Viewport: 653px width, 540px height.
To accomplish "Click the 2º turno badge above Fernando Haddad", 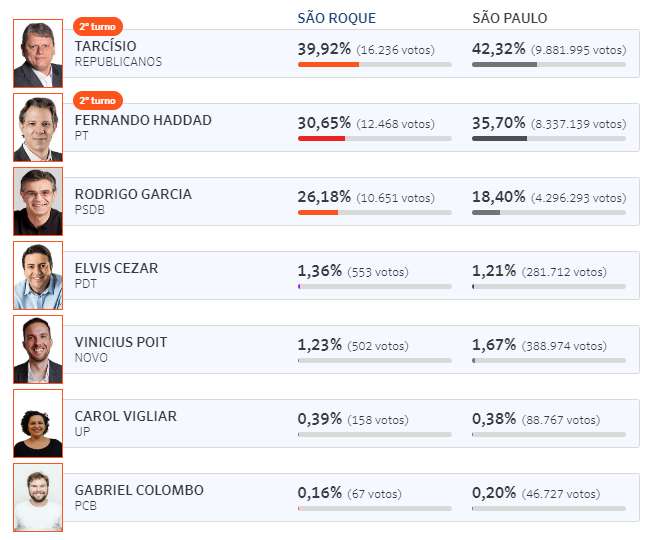I will tap(97, 100).
